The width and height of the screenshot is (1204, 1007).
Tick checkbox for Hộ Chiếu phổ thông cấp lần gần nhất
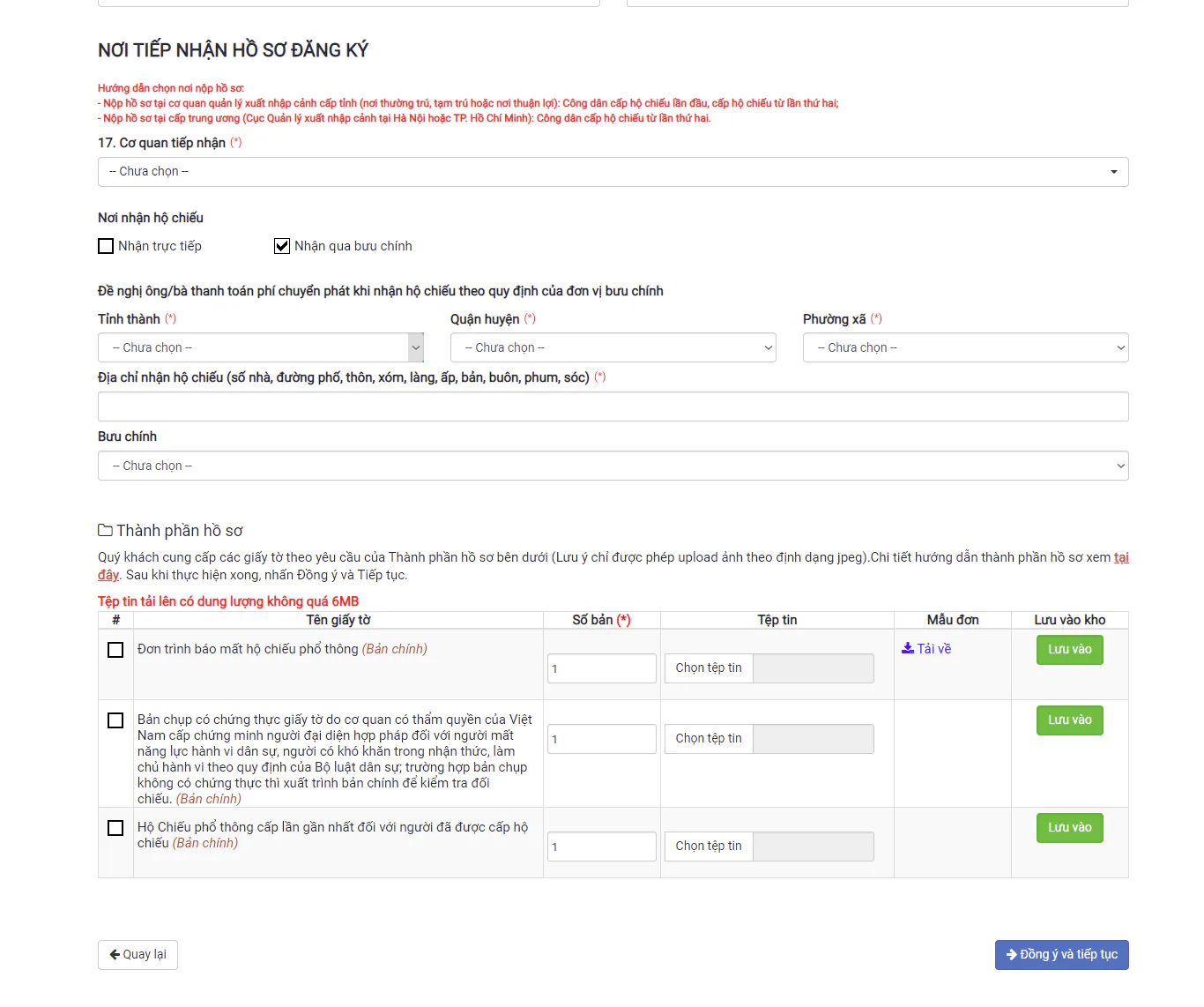115,828
